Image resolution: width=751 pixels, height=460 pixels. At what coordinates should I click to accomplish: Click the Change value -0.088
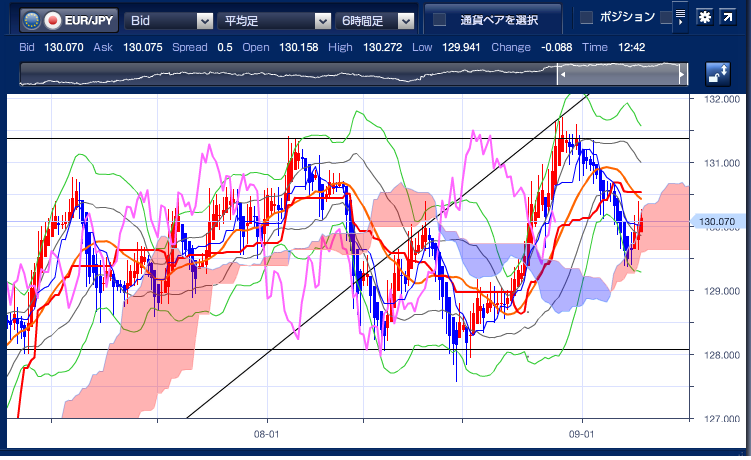(x=557, y=47)
